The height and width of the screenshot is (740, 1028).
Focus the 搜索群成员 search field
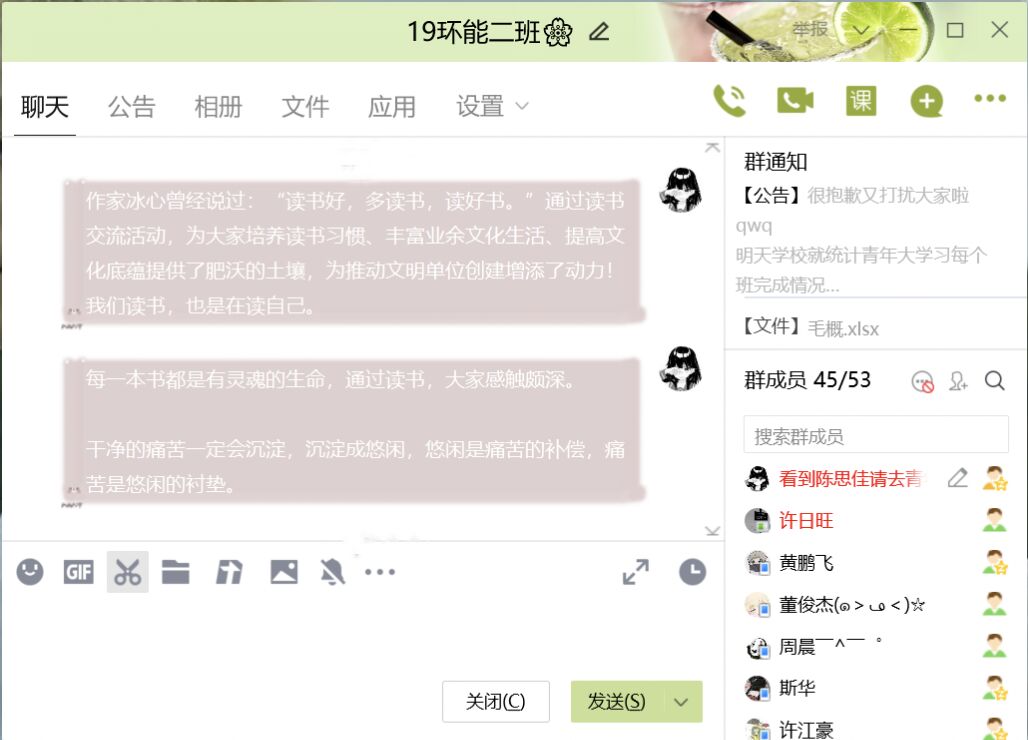876,435
